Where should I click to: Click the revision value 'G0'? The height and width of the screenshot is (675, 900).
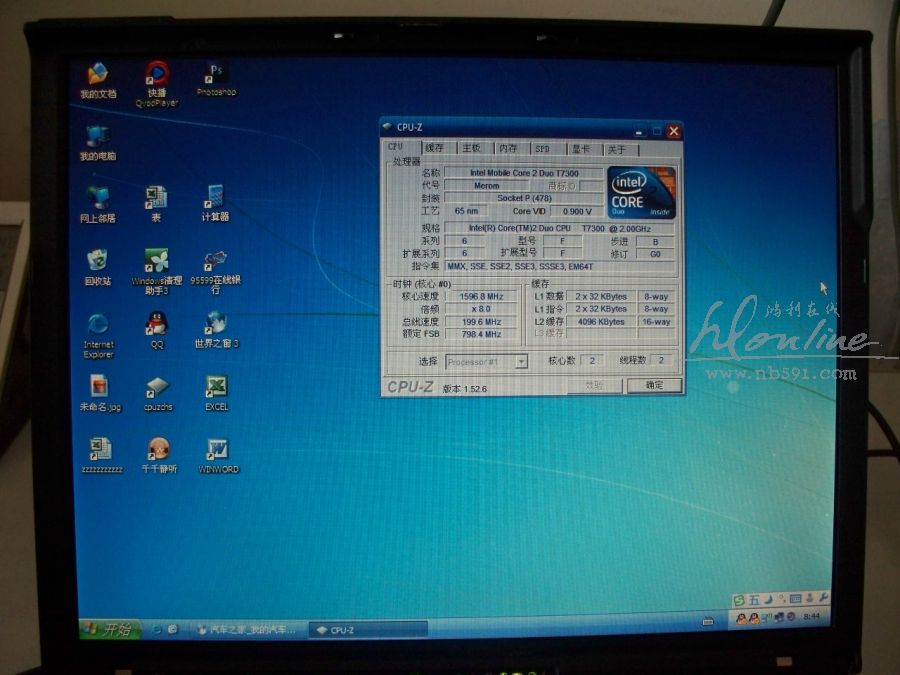pyautogui.click(x=655, y=254)
